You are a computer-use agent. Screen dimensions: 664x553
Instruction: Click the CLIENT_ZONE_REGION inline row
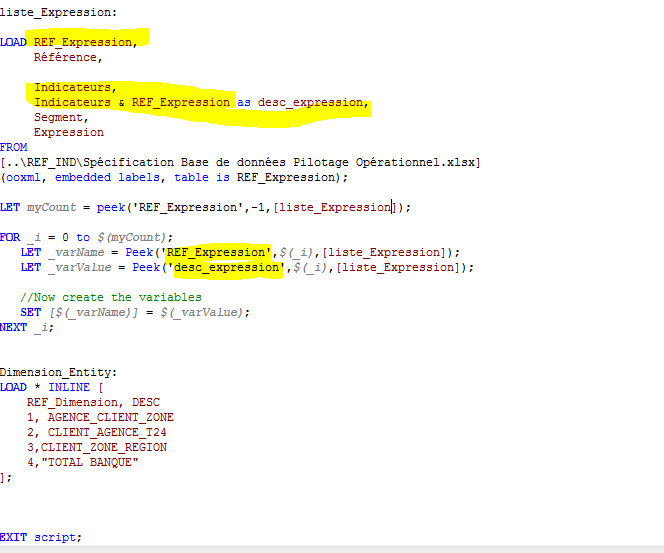97,448
